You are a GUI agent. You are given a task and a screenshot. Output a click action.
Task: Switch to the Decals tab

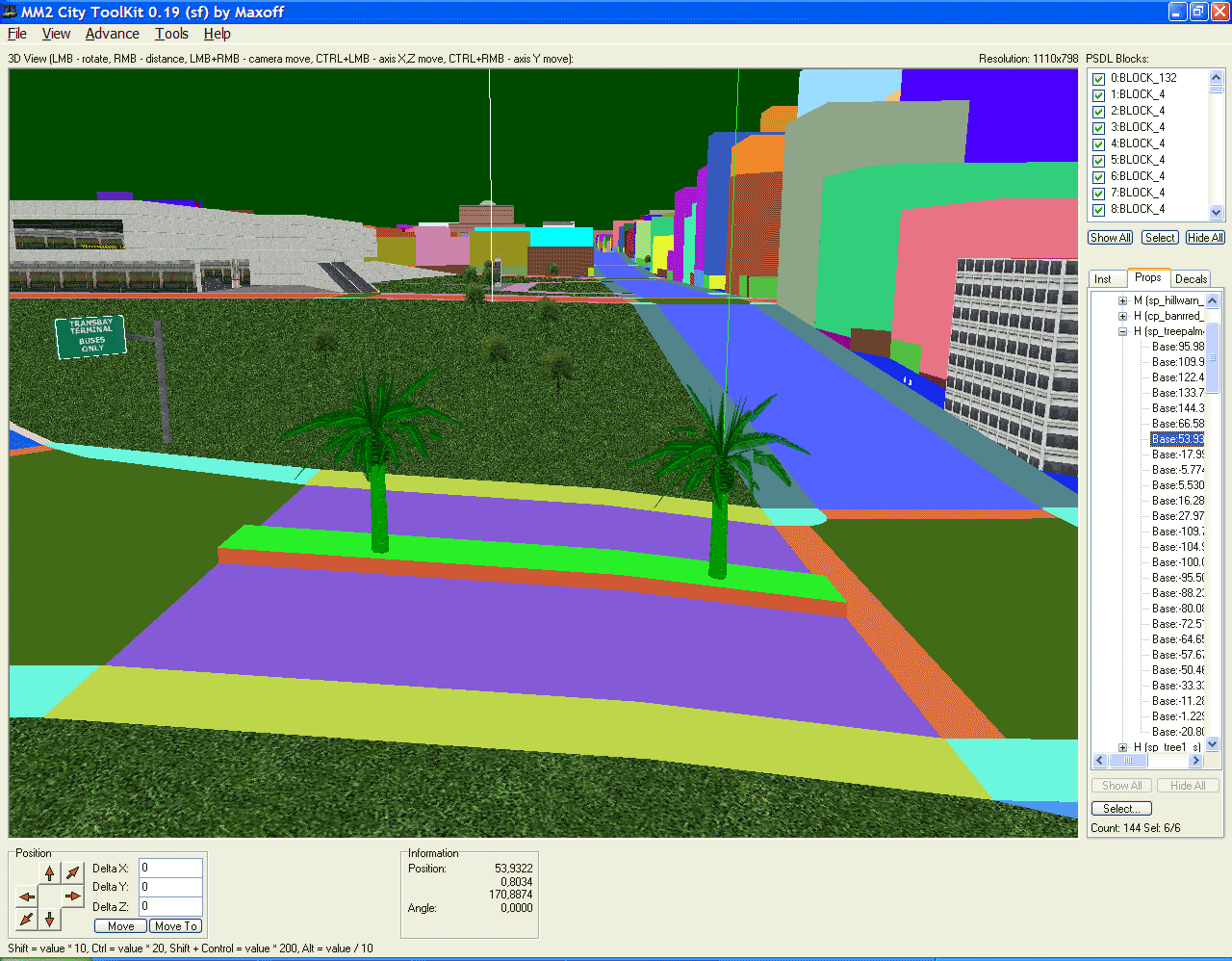1191,279
